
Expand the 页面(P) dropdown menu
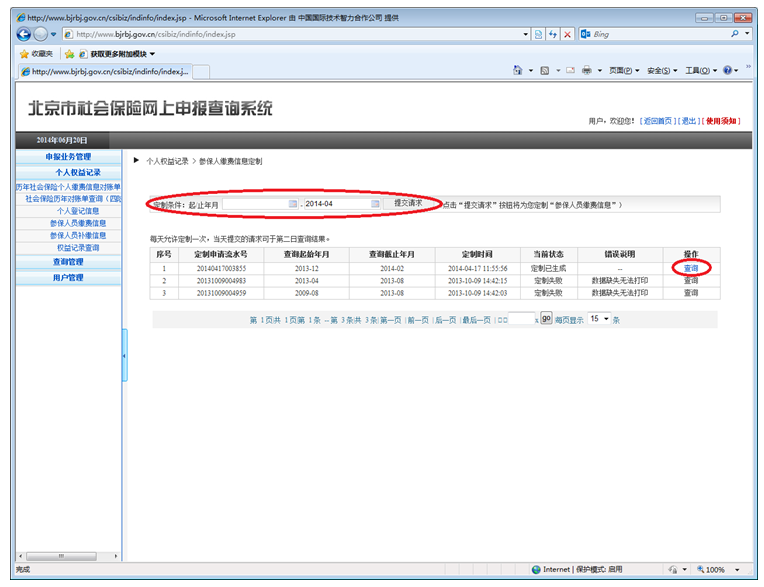pyautogui.click(x=625, y=71)
